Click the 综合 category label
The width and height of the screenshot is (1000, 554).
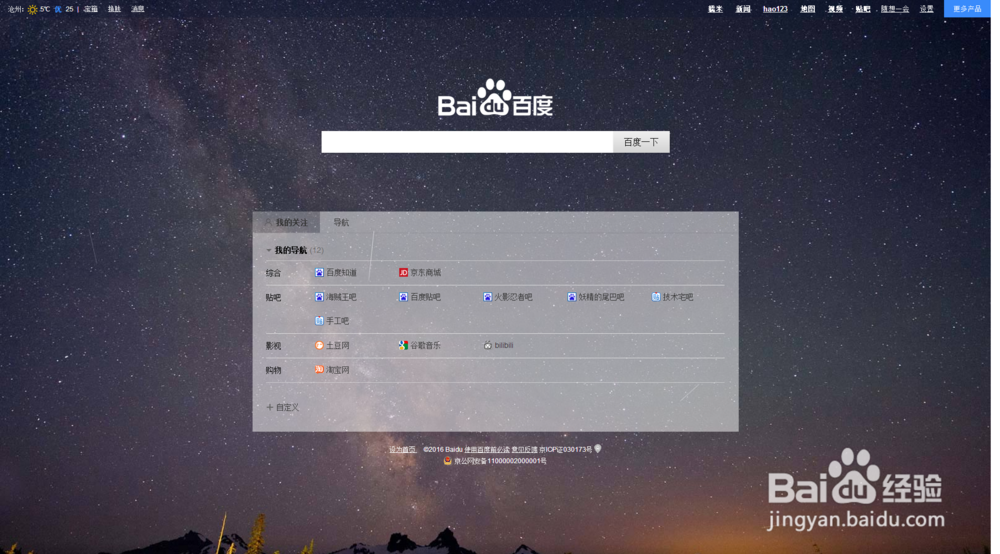click(x=274, y=273)
